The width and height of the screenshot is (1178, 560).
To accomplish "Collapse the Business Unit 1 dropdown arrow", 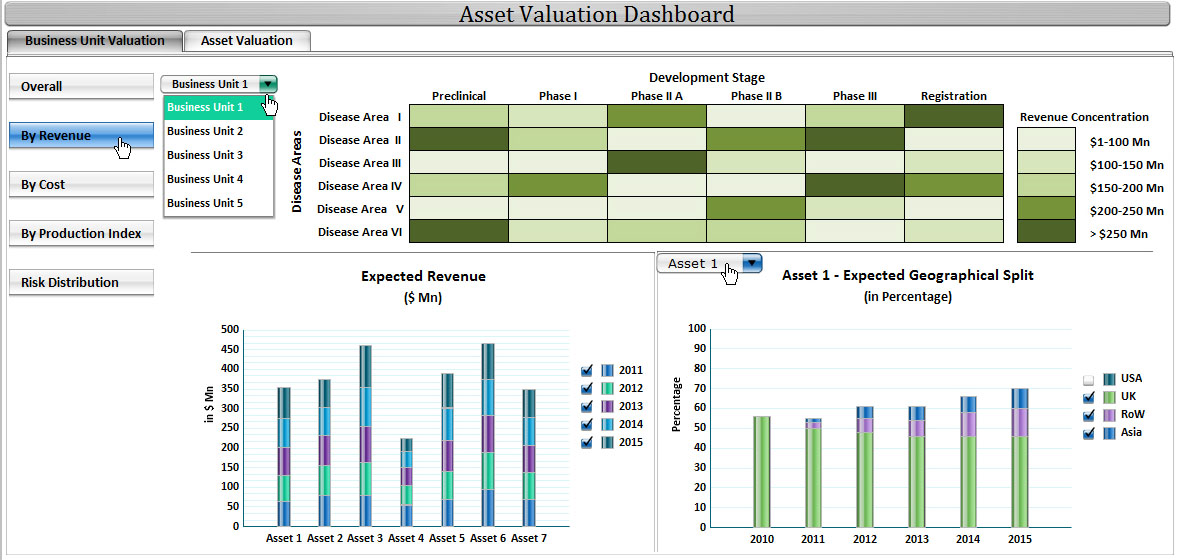I will click(267, 85).
